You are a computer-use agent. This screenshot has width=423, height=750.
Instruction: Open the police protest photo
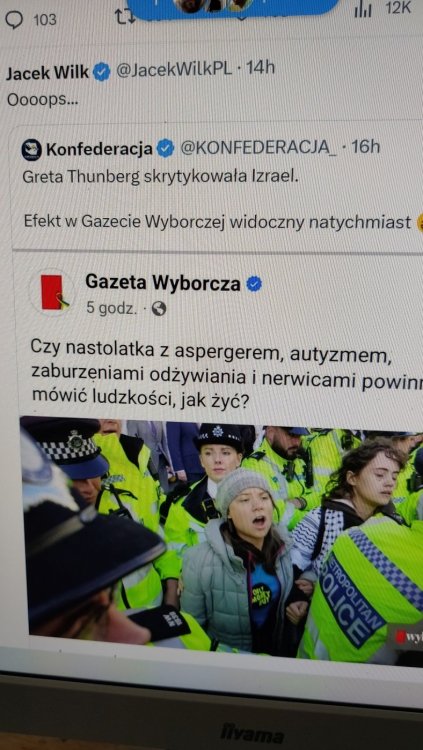point(221,536)
